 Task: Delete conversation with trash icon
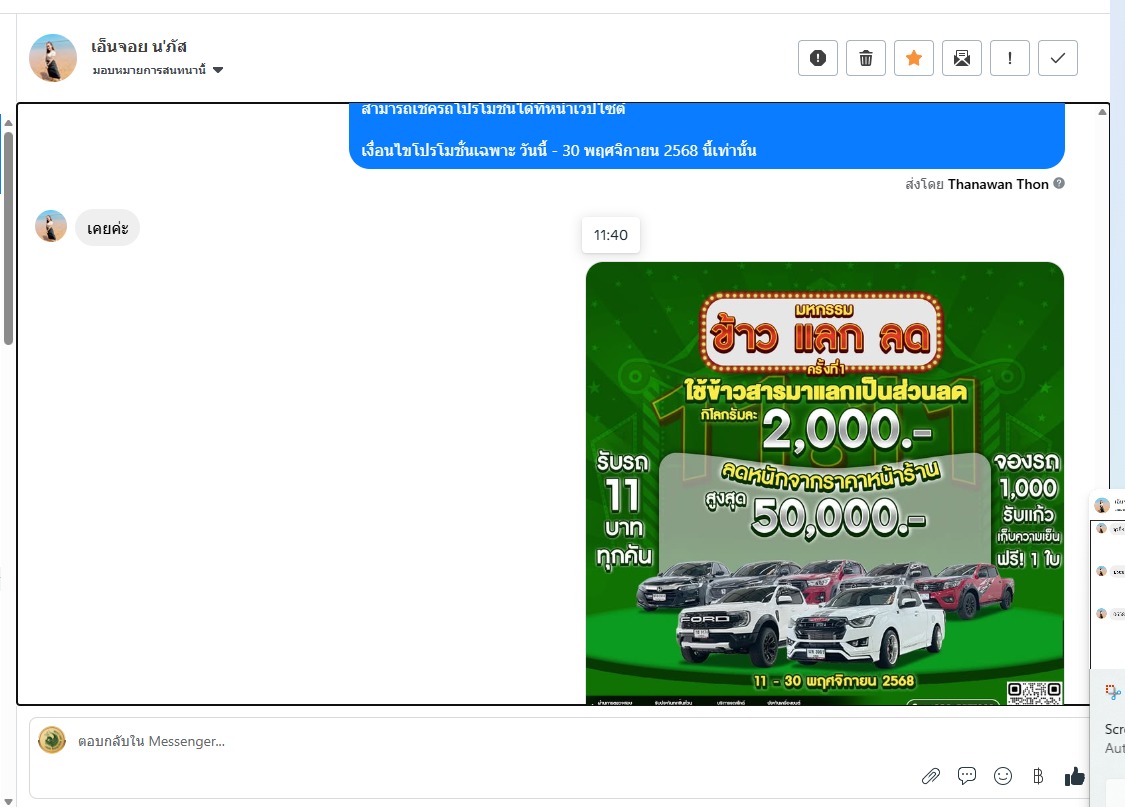pos(866,58)
